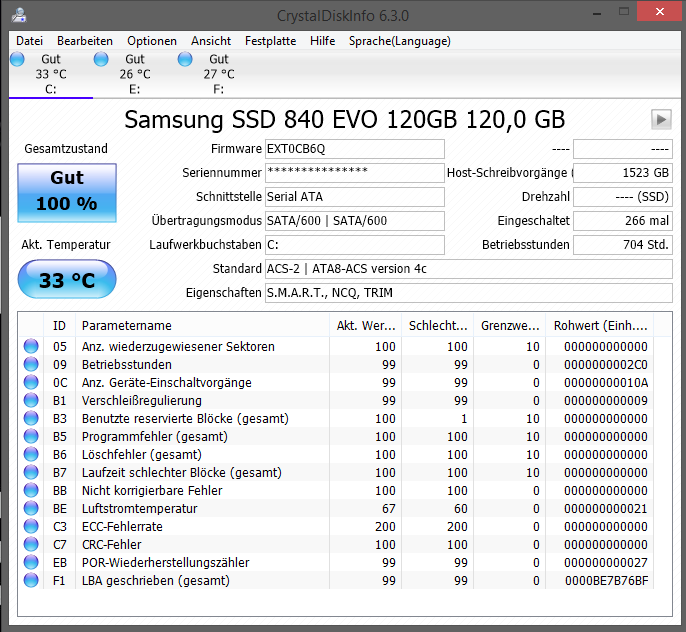Screen dimensions: 686x632
Task: Click status orb for BB Nicht korrigierbare Fehler
Action: [31, 490]
